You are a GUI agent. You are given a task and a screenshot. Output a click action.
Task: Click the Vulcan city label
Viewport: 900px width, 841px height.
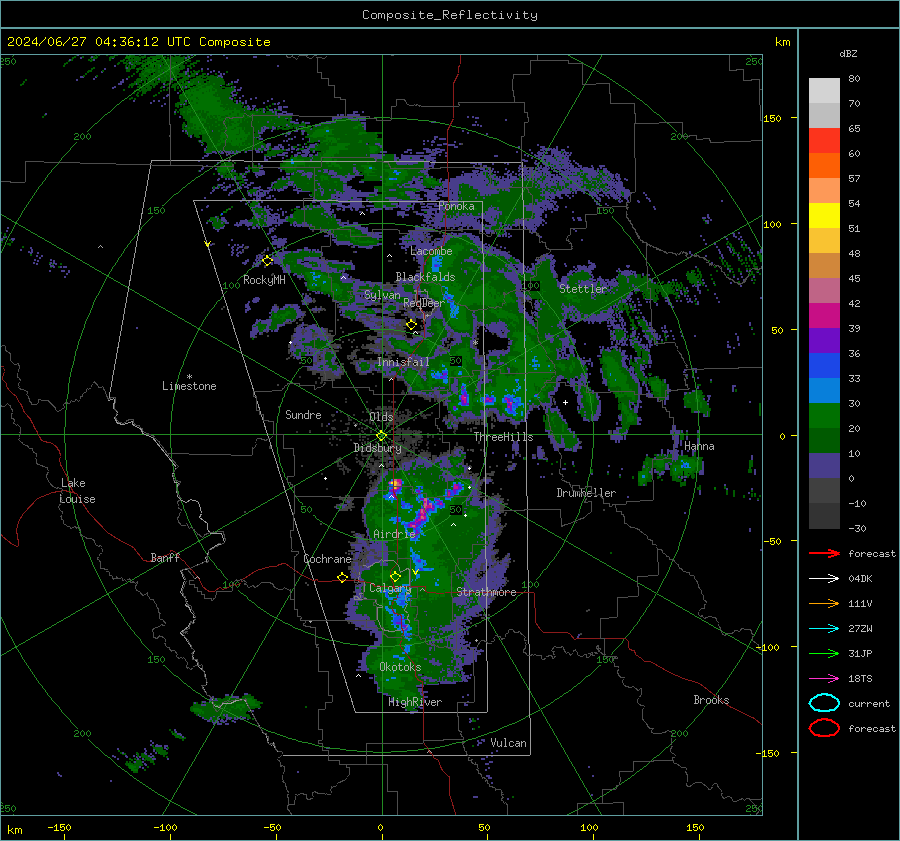508,743
